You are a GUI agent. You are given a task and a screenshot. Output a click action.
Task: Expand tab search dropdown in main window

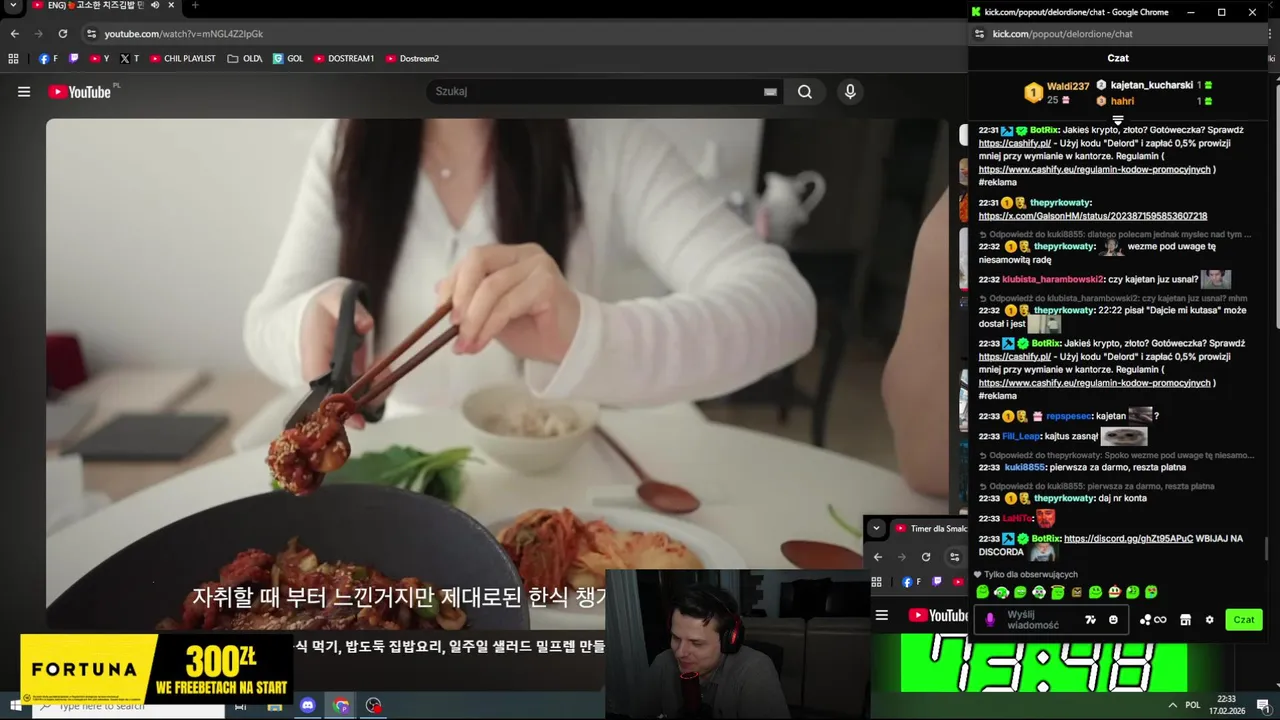click(13, 6)
